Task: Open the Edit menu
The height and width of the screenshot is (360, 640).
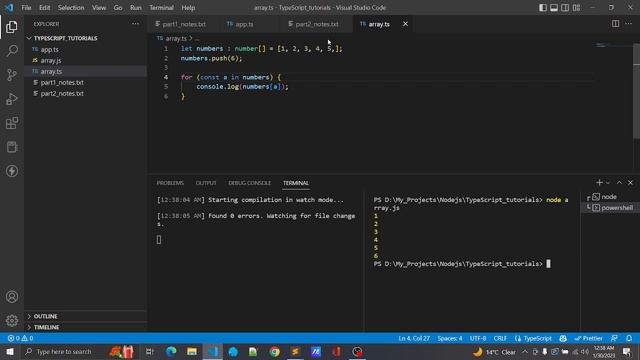Action: point(44,7)
